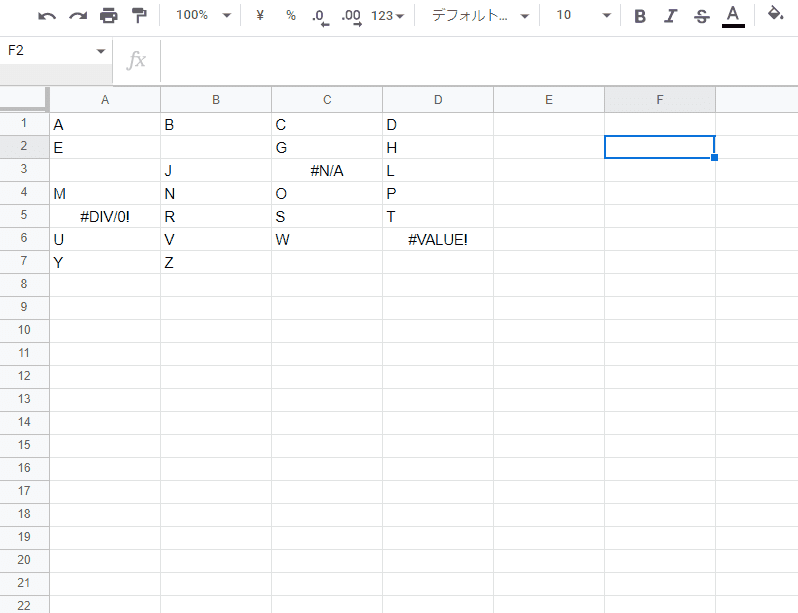
Task: Click cell B6 containing V
Action: click(216, 239)
